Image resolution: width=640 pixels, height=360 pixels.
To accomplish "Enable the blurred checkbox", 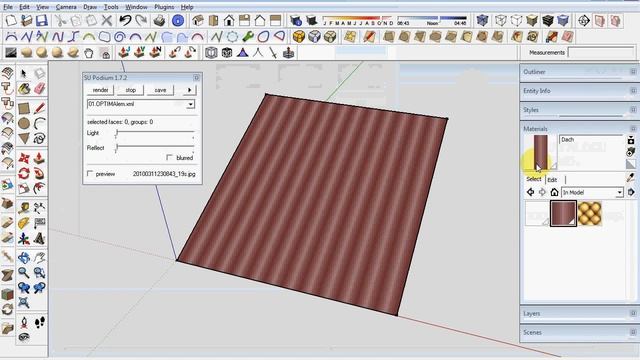I will point(169,158).
